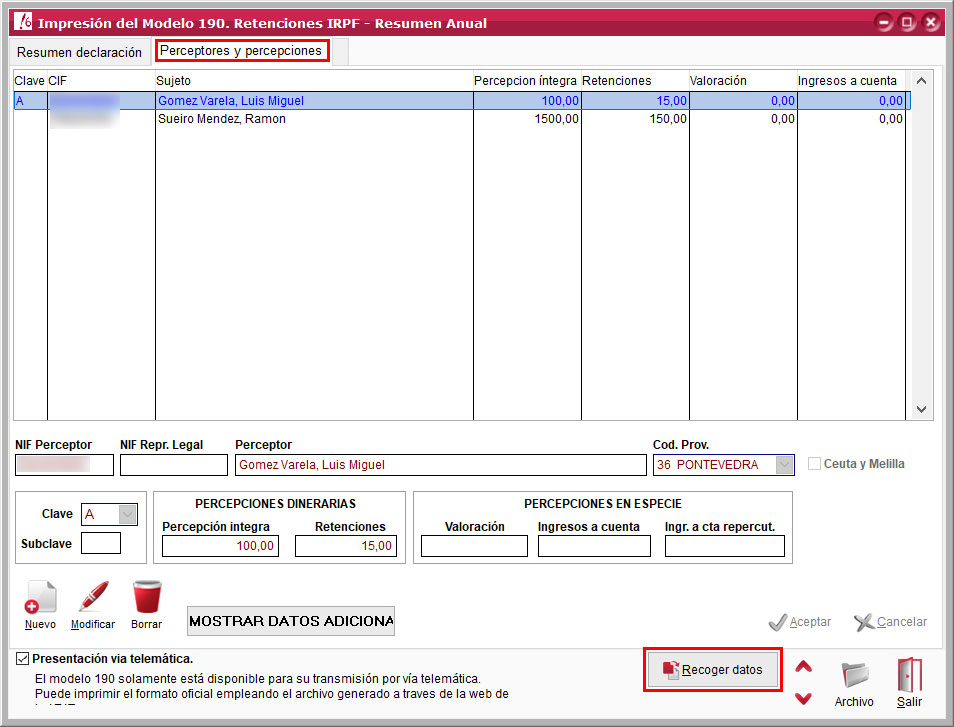954x727 pixels.
Task: Click the Borrar trash bin icon
Action: (147, 597)
